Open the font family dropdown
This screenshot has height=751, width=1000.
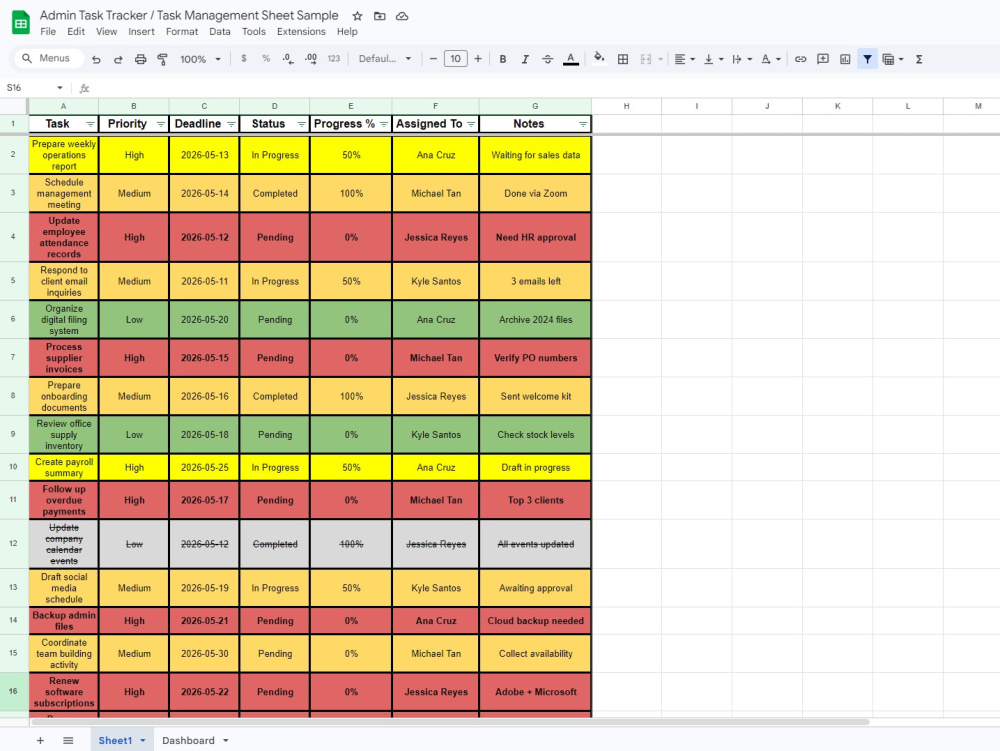click(x=385, y=59)
